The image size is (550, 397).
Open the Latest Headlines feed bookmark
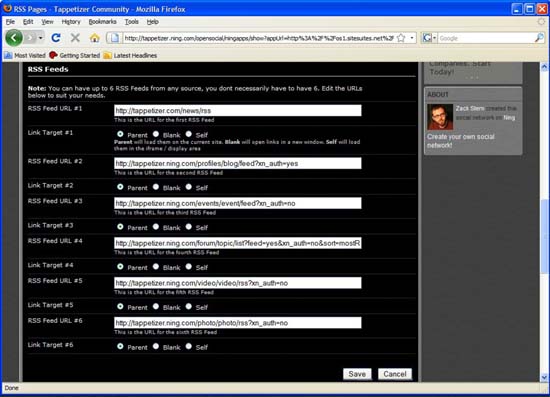click(130, 55)
